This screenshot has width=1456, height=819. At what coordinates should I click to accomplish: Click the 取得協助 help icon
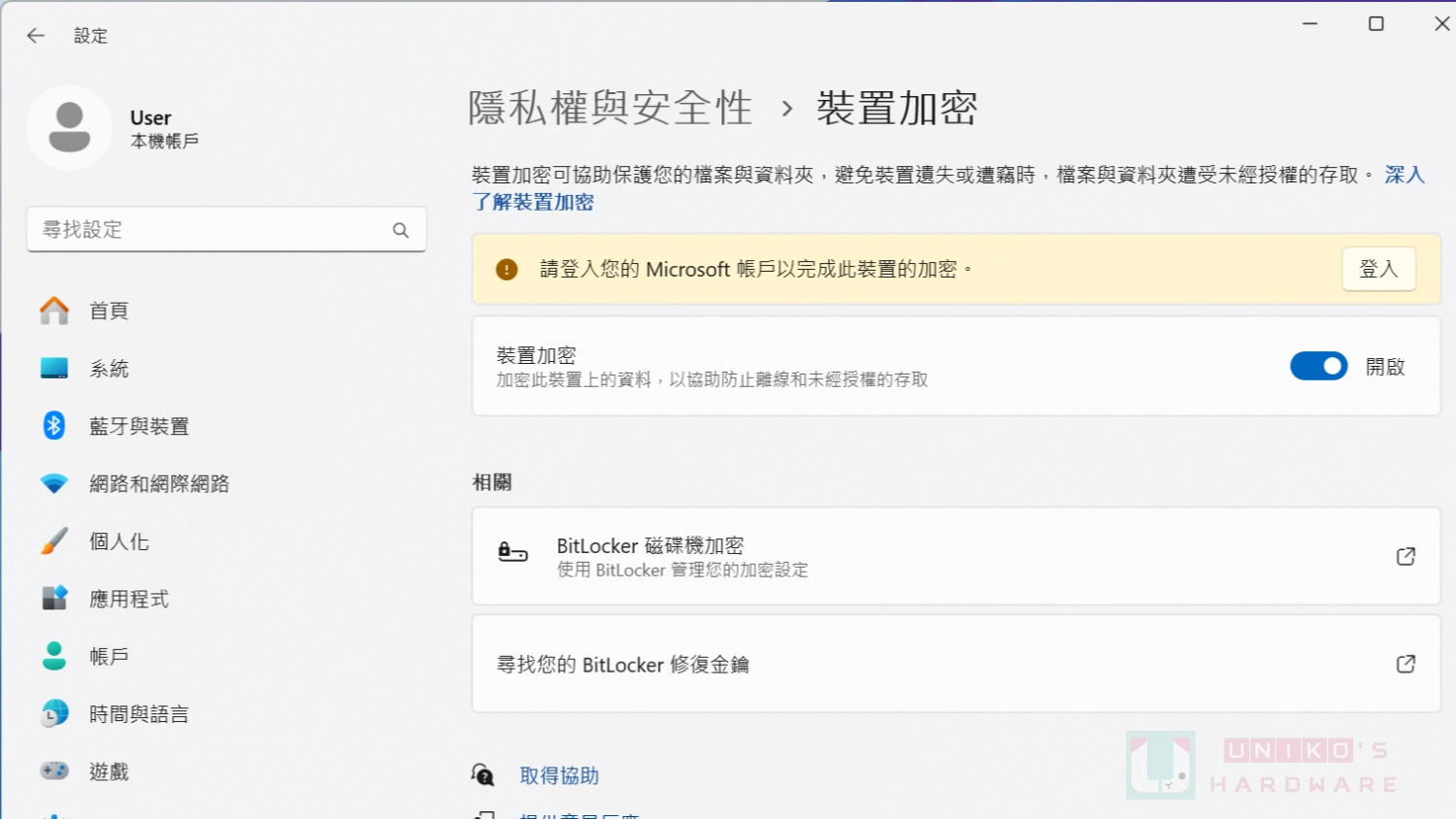(x=483, y=774)
